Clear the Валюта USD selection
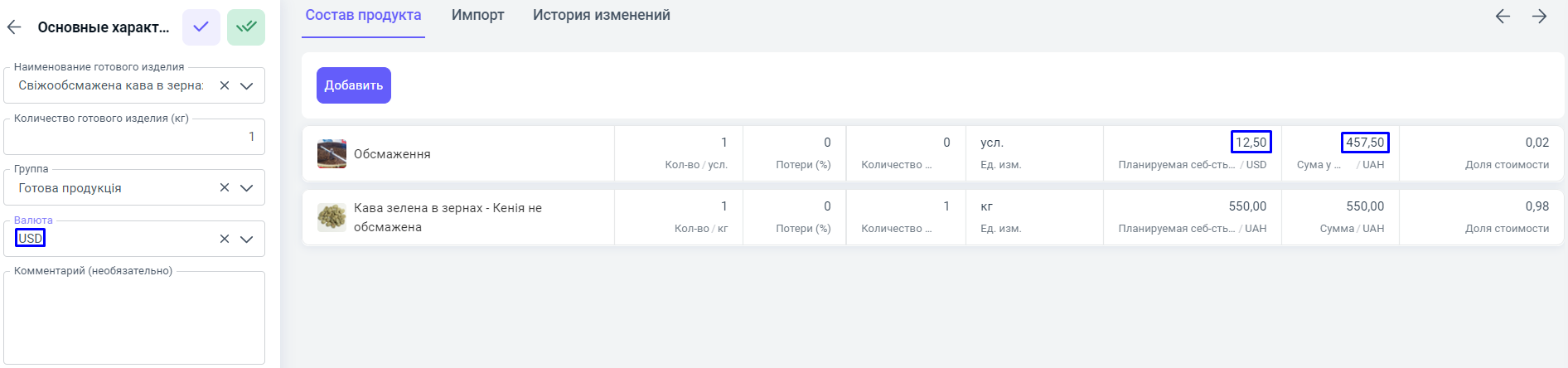This screenshot has height=368, width=1568. click(225, 239)
